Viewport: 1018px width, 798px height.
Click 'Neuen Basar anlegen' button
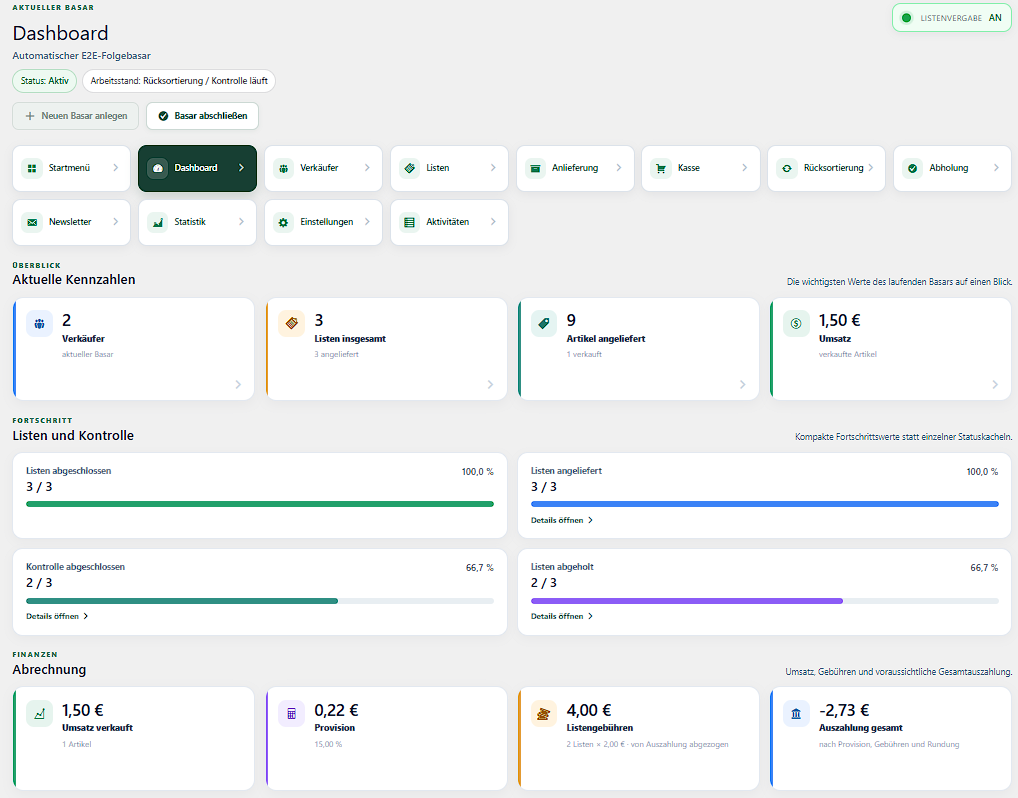pos(75,116)
